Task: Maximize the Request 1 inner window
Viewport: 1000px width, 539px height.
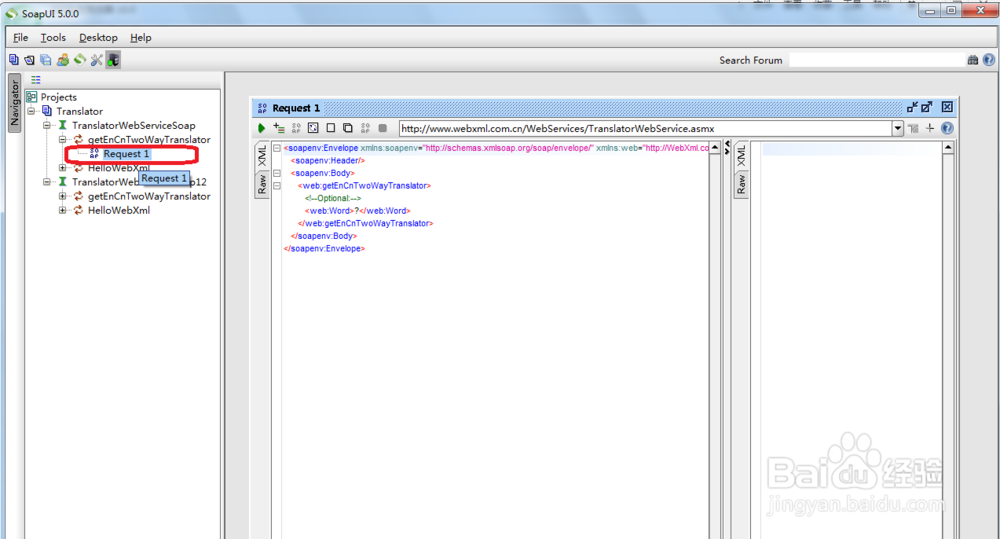Action: pos(927,107)
